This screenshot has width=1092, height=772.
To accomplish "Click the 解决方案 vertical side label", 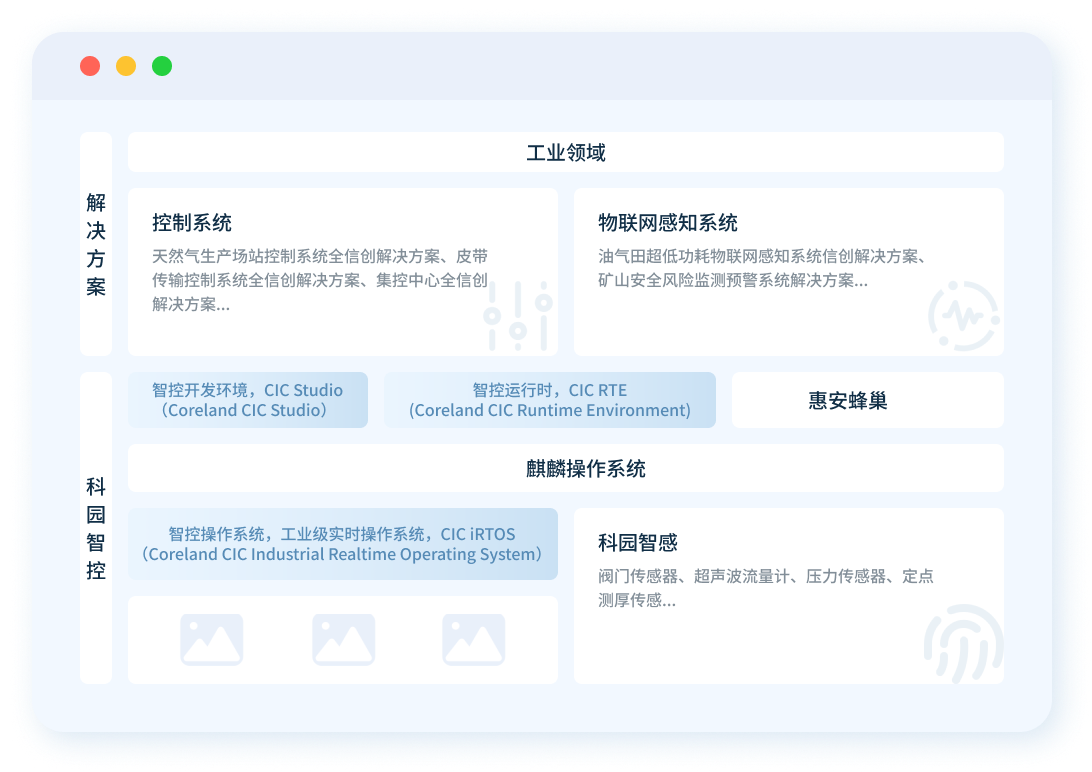I will click(x=96, y=244).
